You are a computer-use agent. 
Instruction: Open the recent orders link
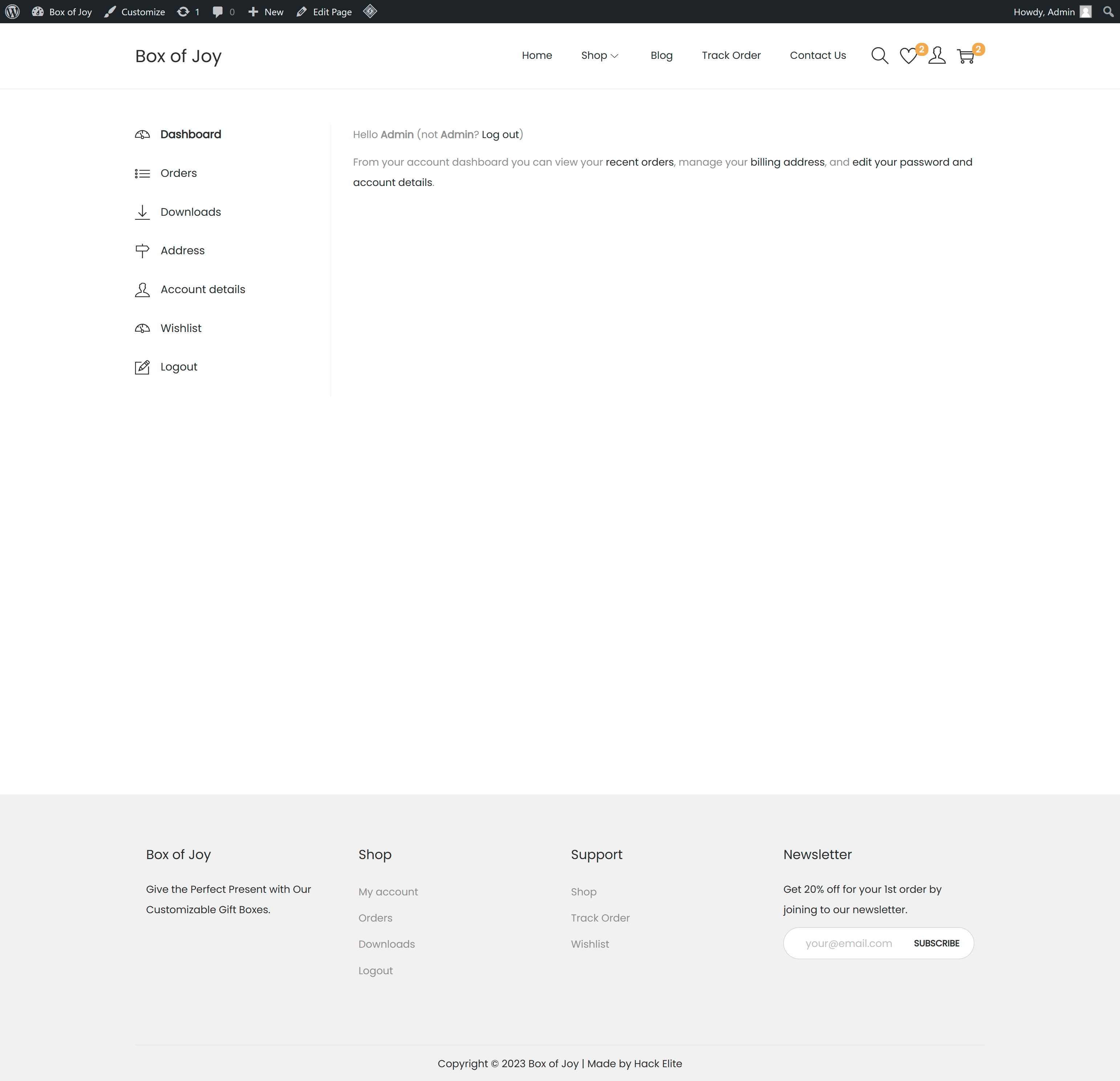pos(639,162)
